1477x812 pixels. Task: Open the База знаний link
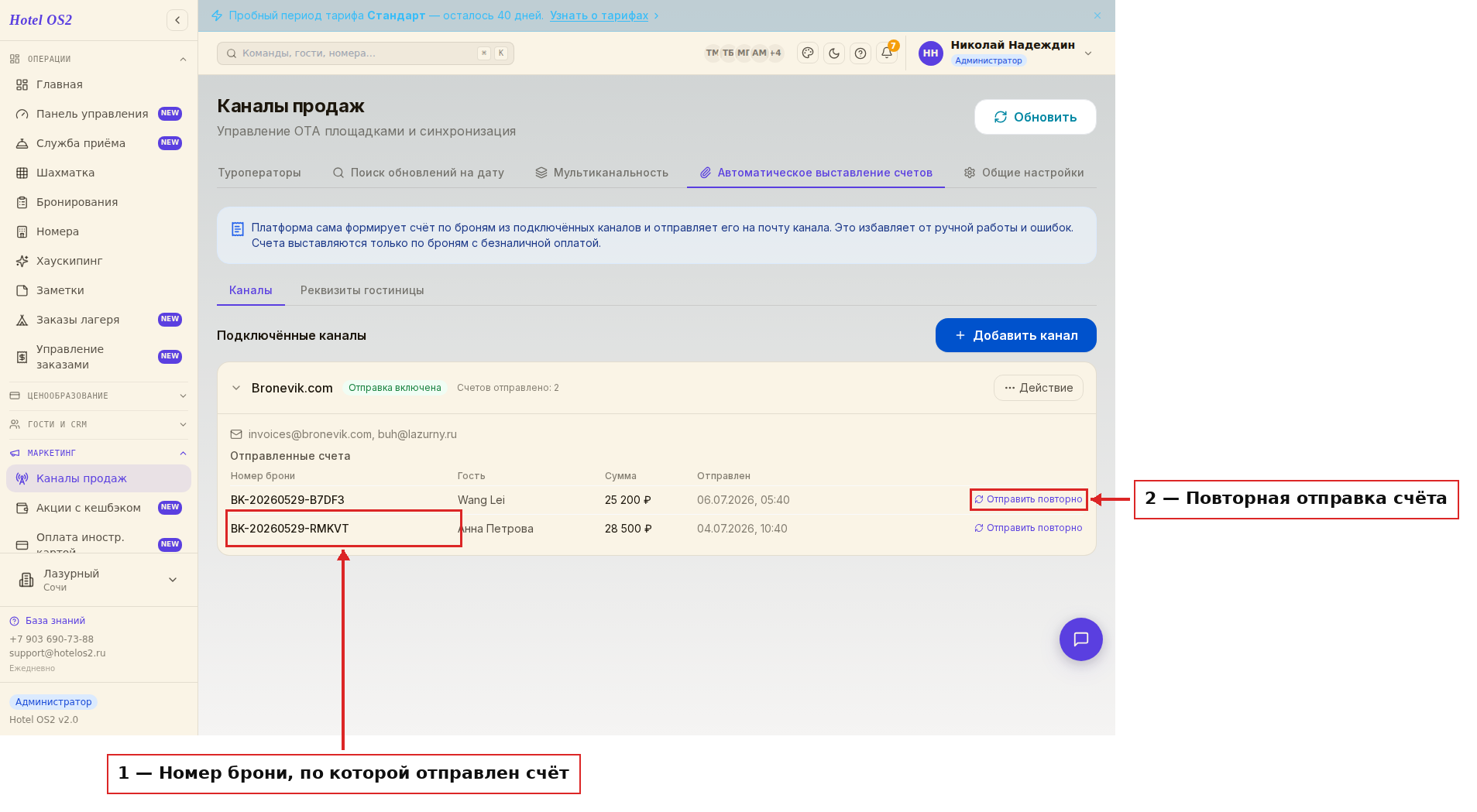pyautogui.click(x=47, y=621)
